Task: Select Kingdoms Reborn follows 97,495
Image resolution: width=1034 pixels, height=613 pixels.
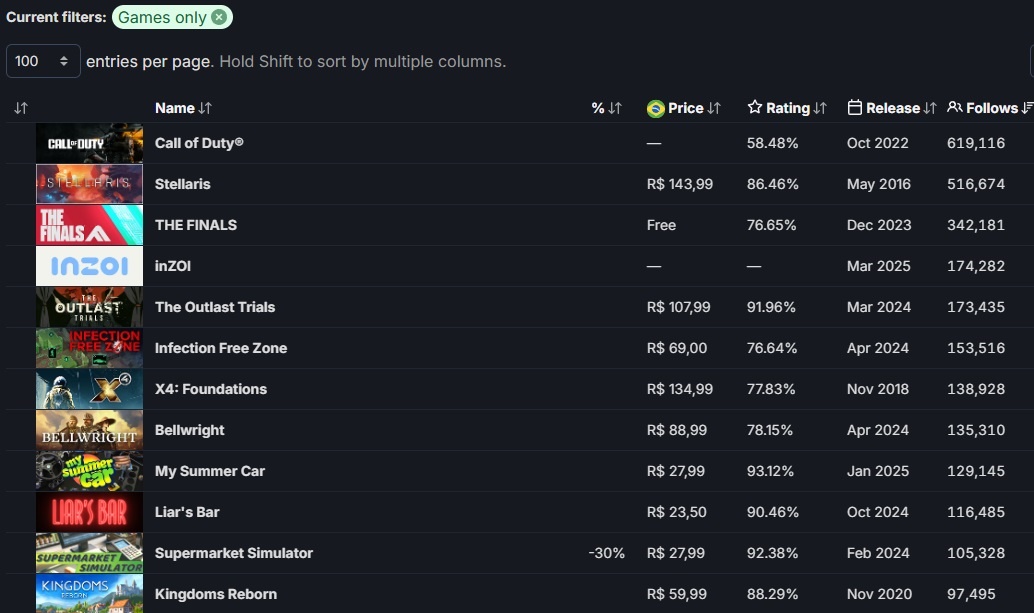Action: [x=971, y=594]
